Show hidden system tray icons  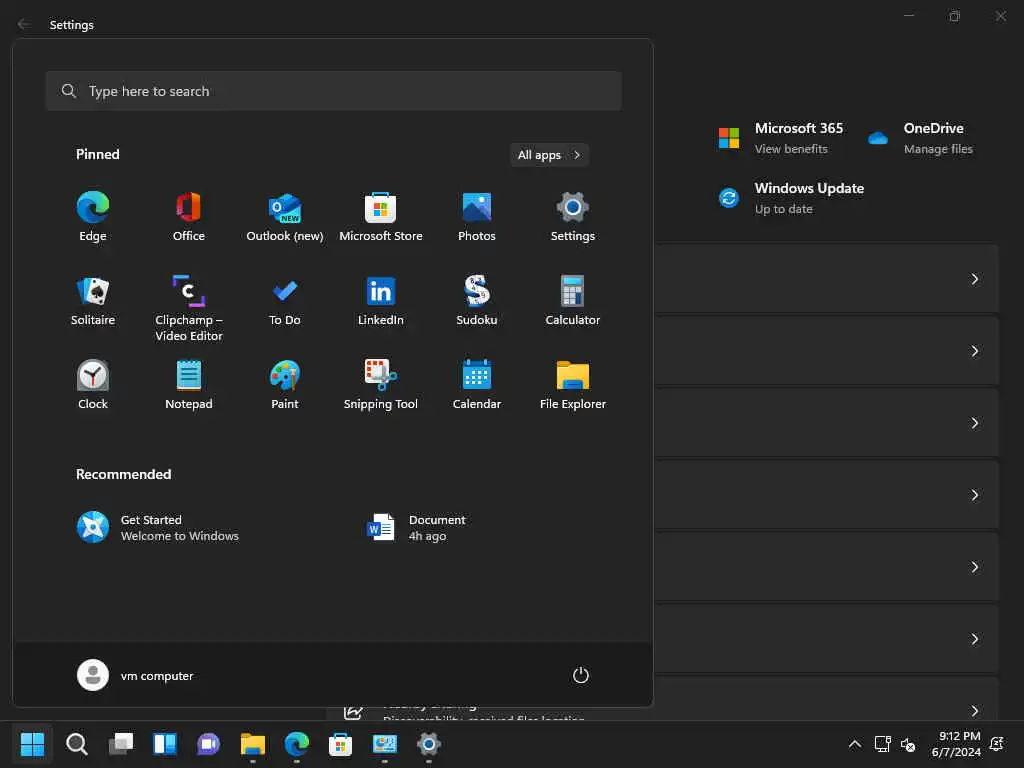point(854,744)
